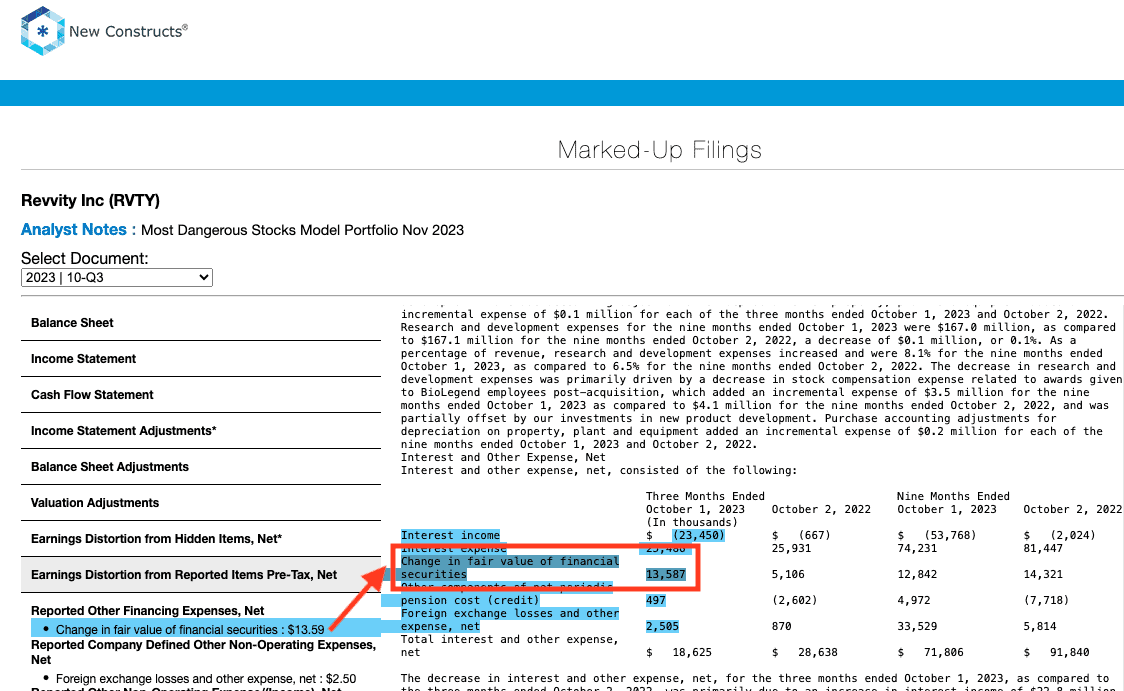Click the value 5,106 in the table
1124x691 pixels.
789,574
